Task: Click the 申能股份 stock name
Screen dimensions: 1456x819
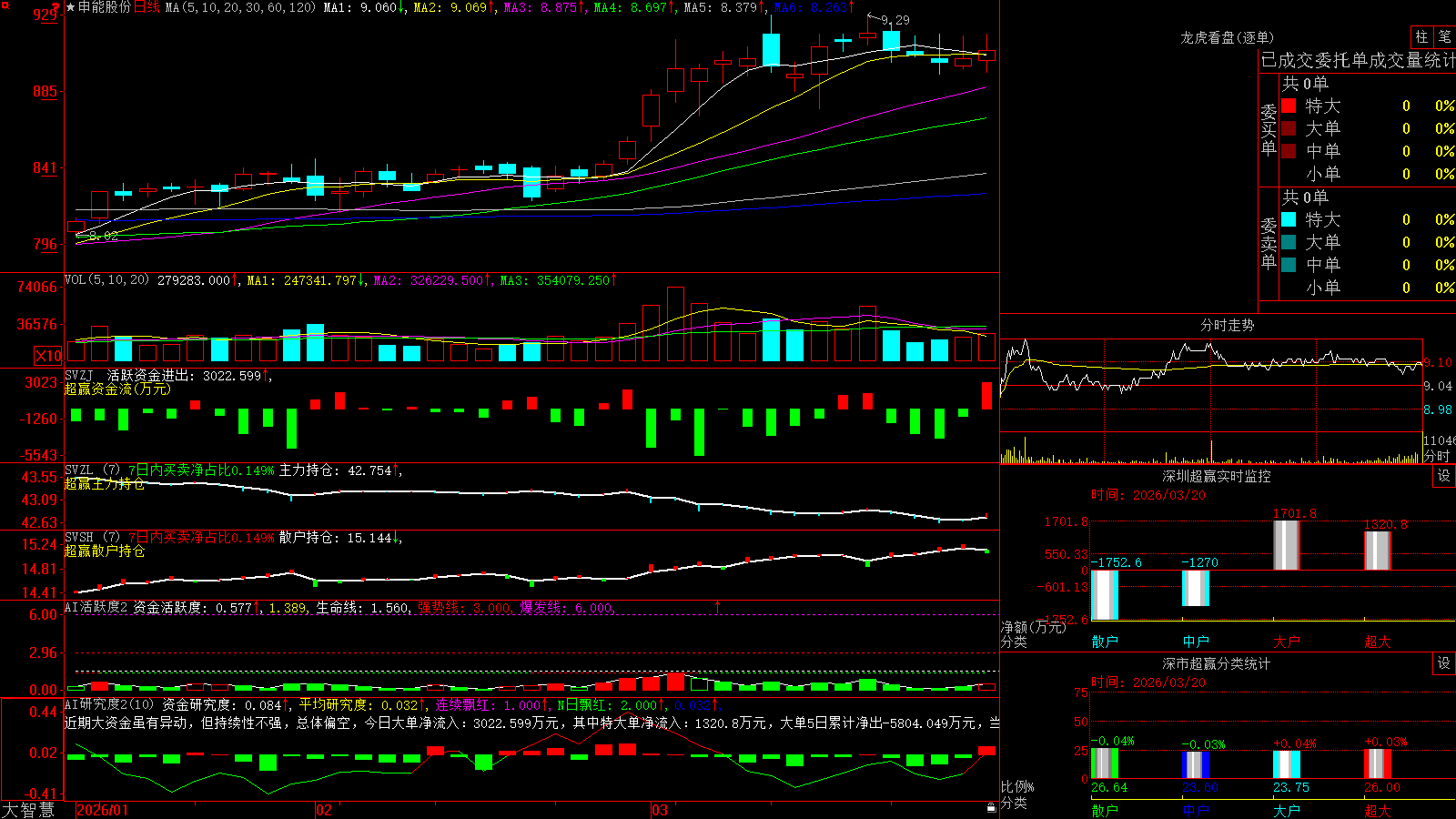Action: pyautogui.click(x=105, y=7)
